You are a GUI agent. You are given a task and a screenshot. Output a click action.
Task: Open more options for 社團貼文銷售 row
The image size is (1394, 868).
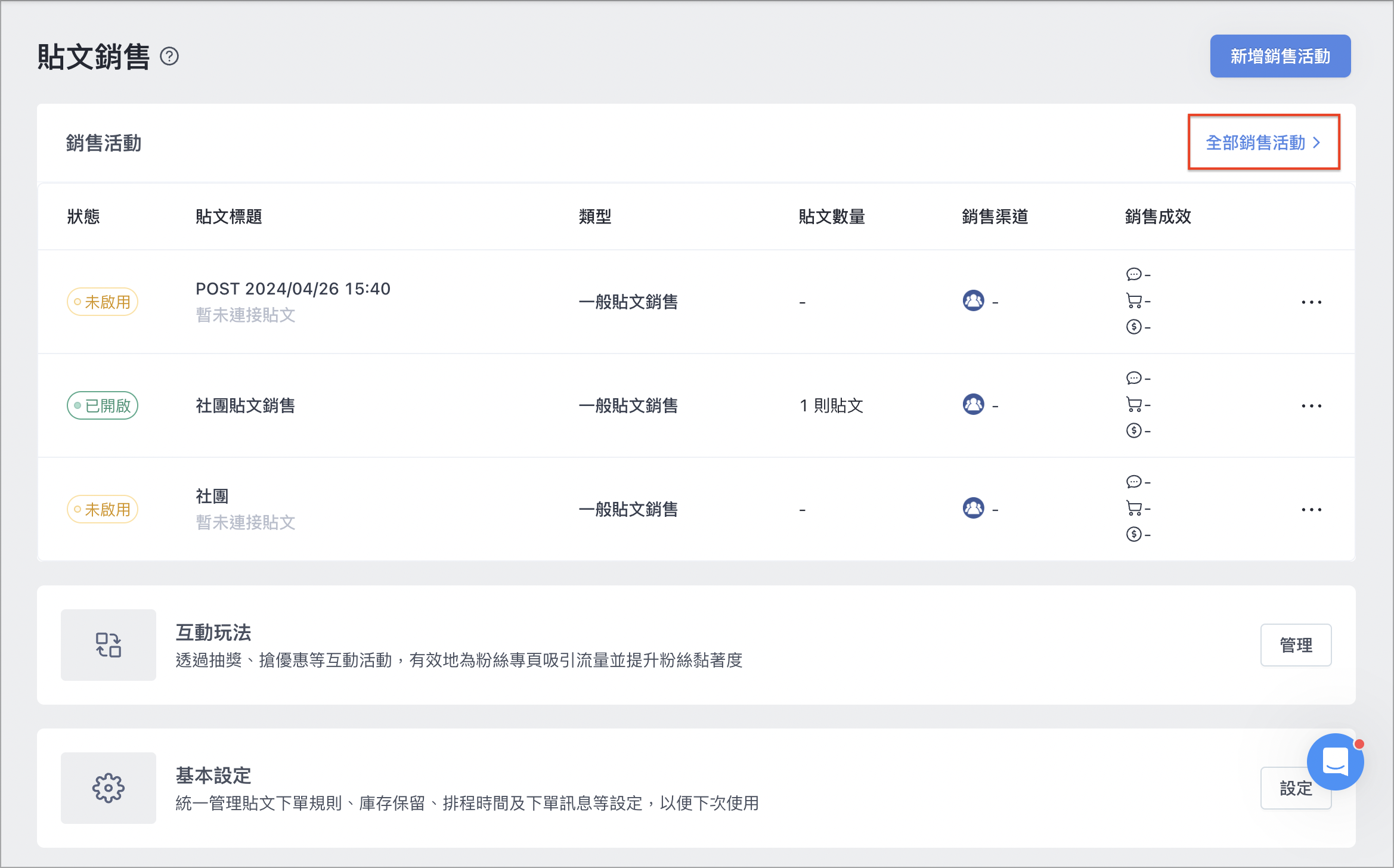pyautogui.click(x=1311, y=406)
